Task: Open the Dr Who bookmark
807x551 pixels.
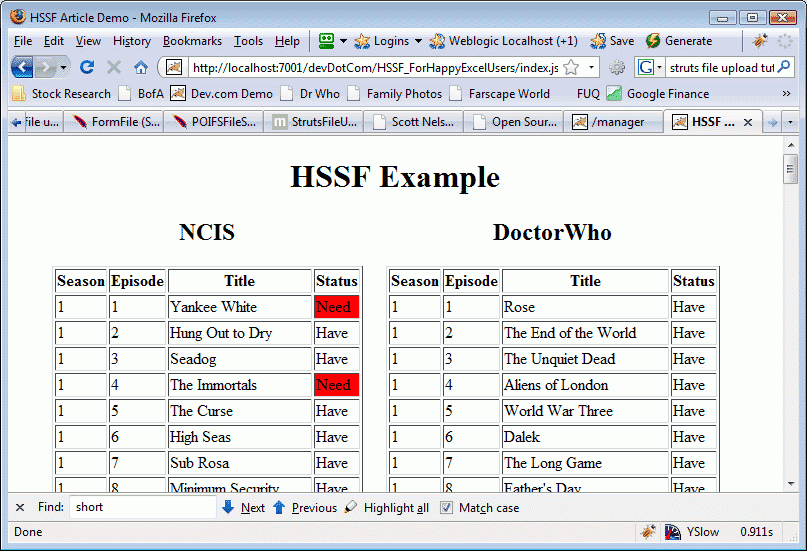Action: (310, 94)
